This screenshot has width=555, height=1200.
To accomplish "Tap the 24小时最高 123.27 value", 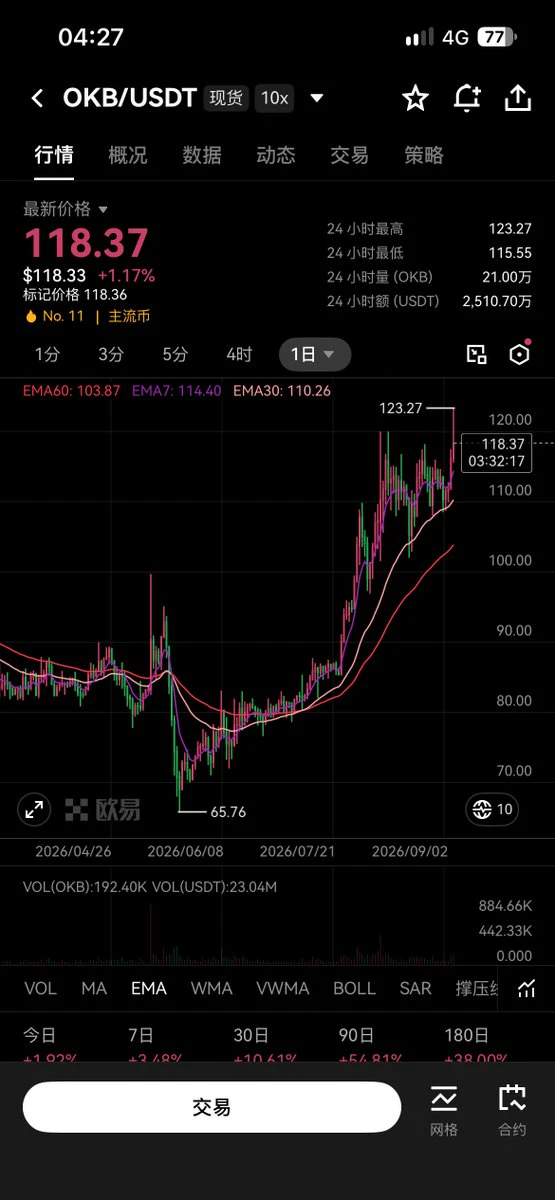I will [510, 229].
